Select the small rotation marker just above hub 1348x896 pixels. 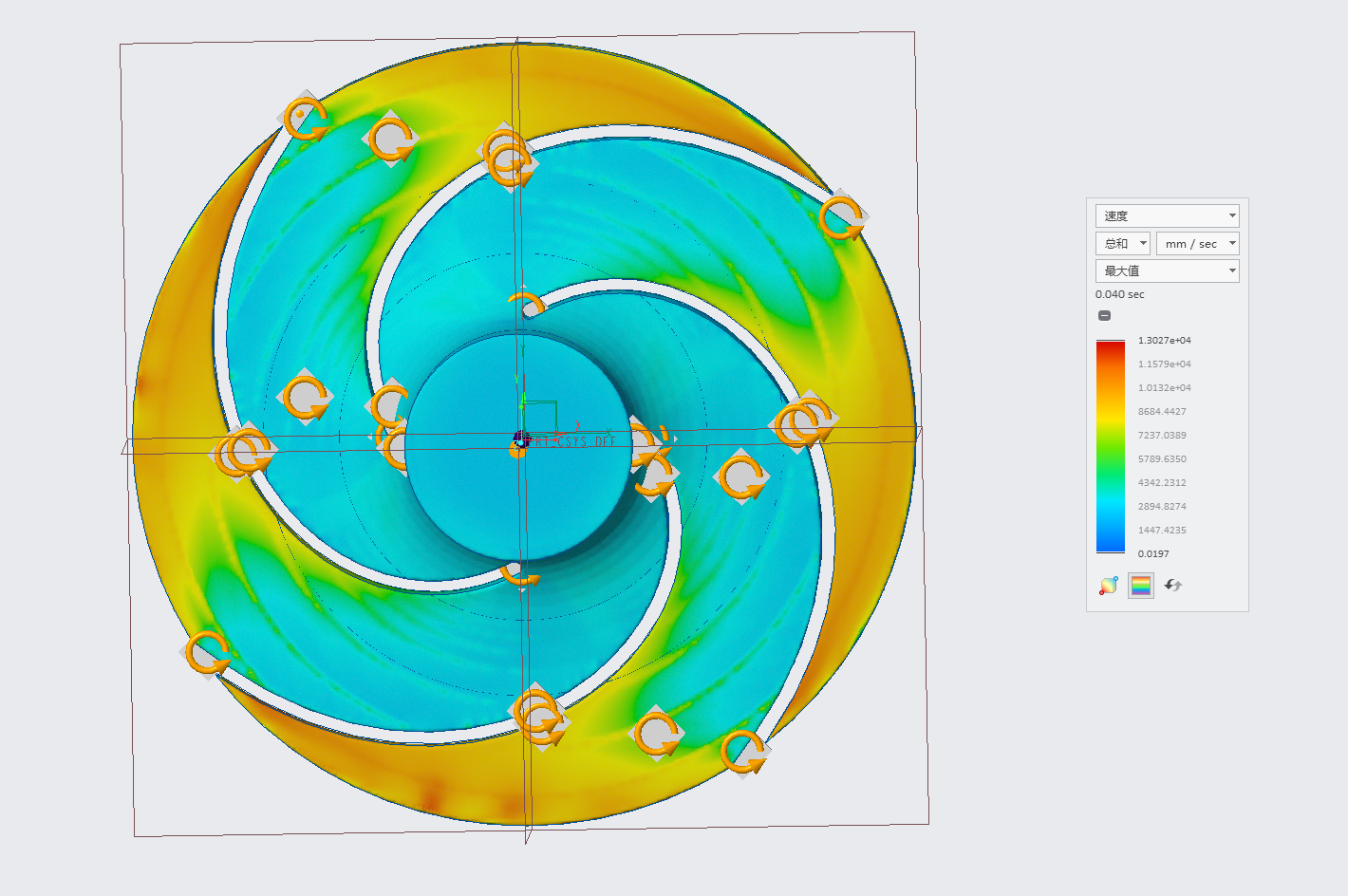(525, 306)
